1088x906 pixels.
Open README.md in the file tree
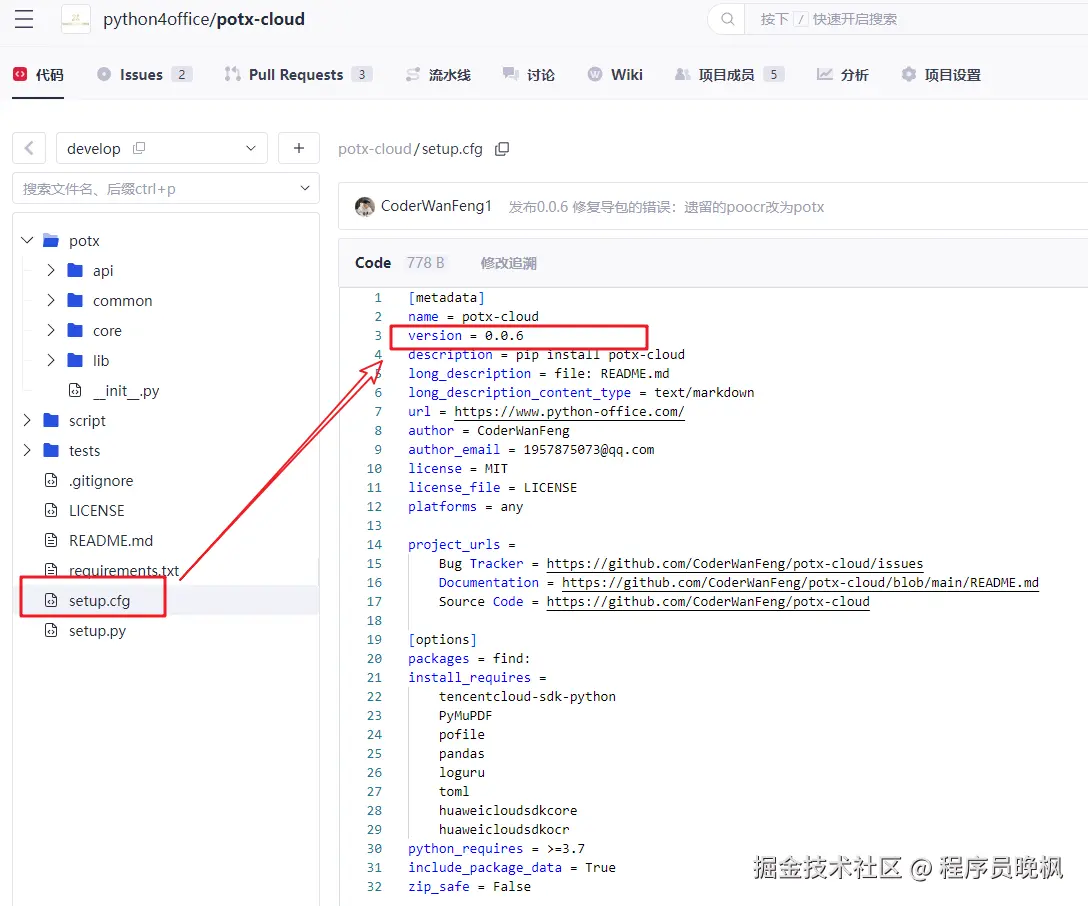pyautogui.click(x=110, y=540)
